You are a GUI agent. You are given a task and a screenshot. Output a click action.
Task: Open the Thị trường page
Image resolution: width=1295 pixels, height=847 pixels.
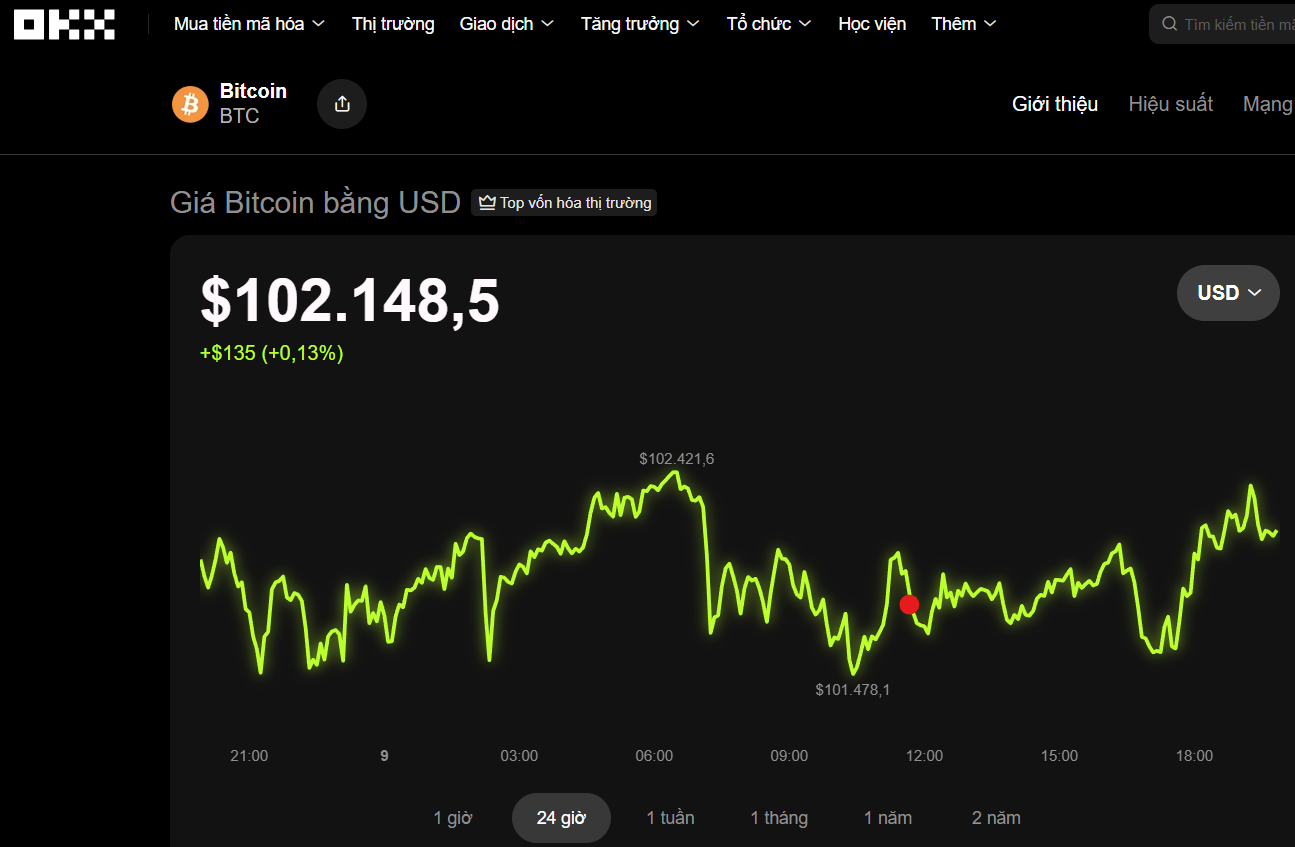pyautogui.click(x=393, y=24)
